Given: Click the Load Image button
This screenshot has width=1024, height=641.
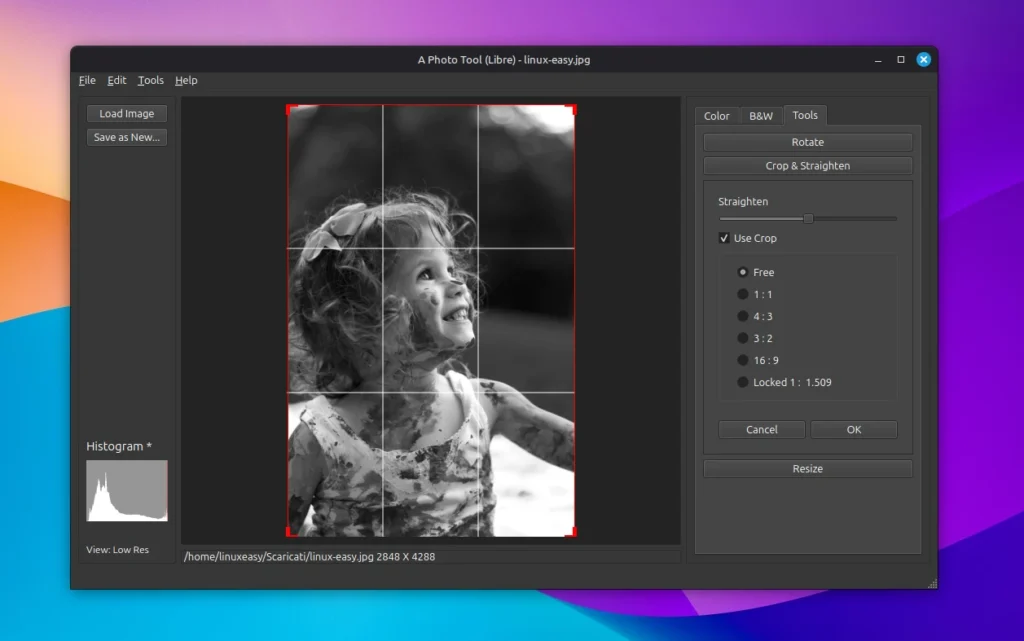Looking at the screenshot, I should (125, 113).
